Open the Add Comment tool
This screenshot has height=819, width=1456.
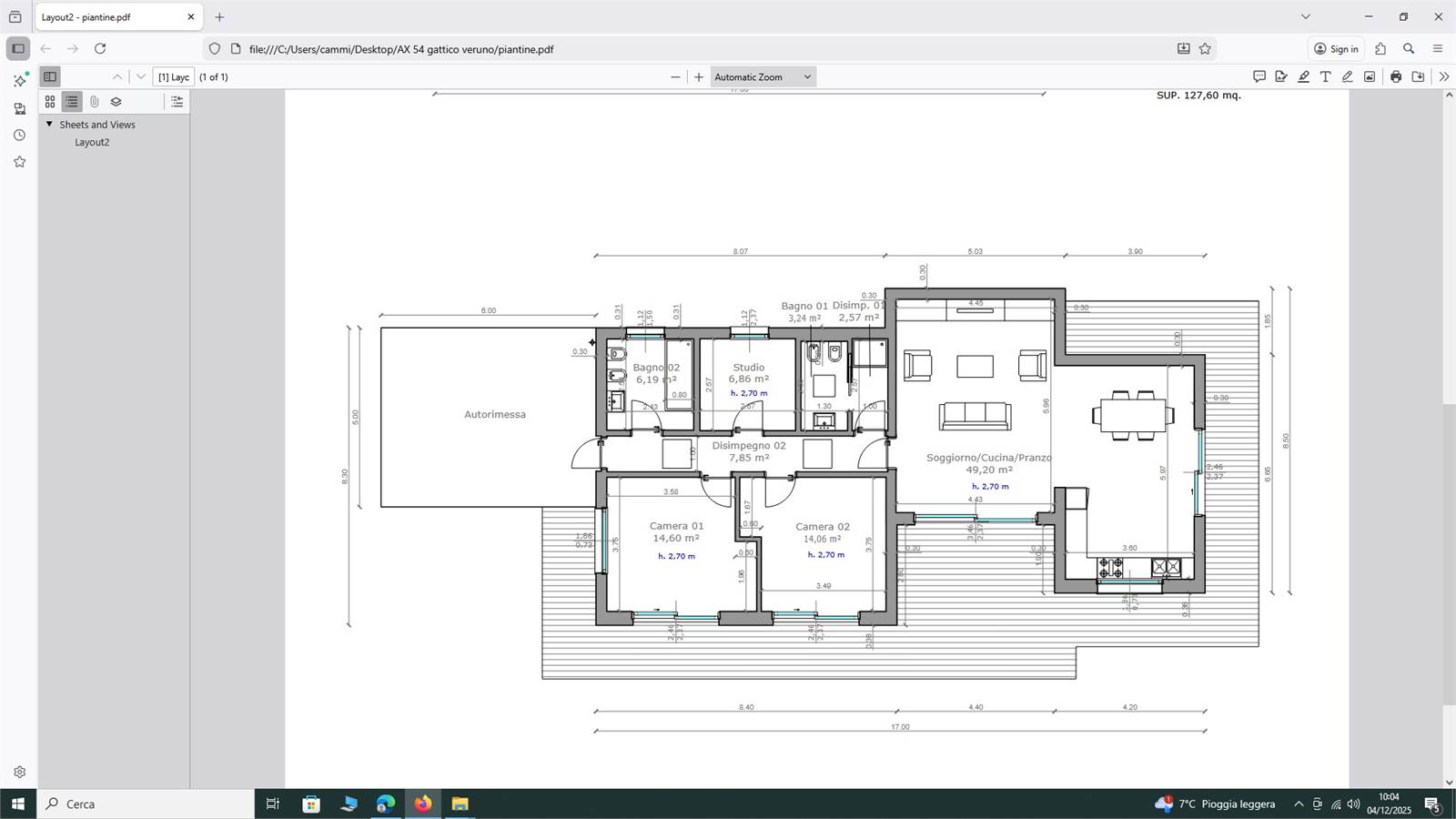click(1259, 76)
